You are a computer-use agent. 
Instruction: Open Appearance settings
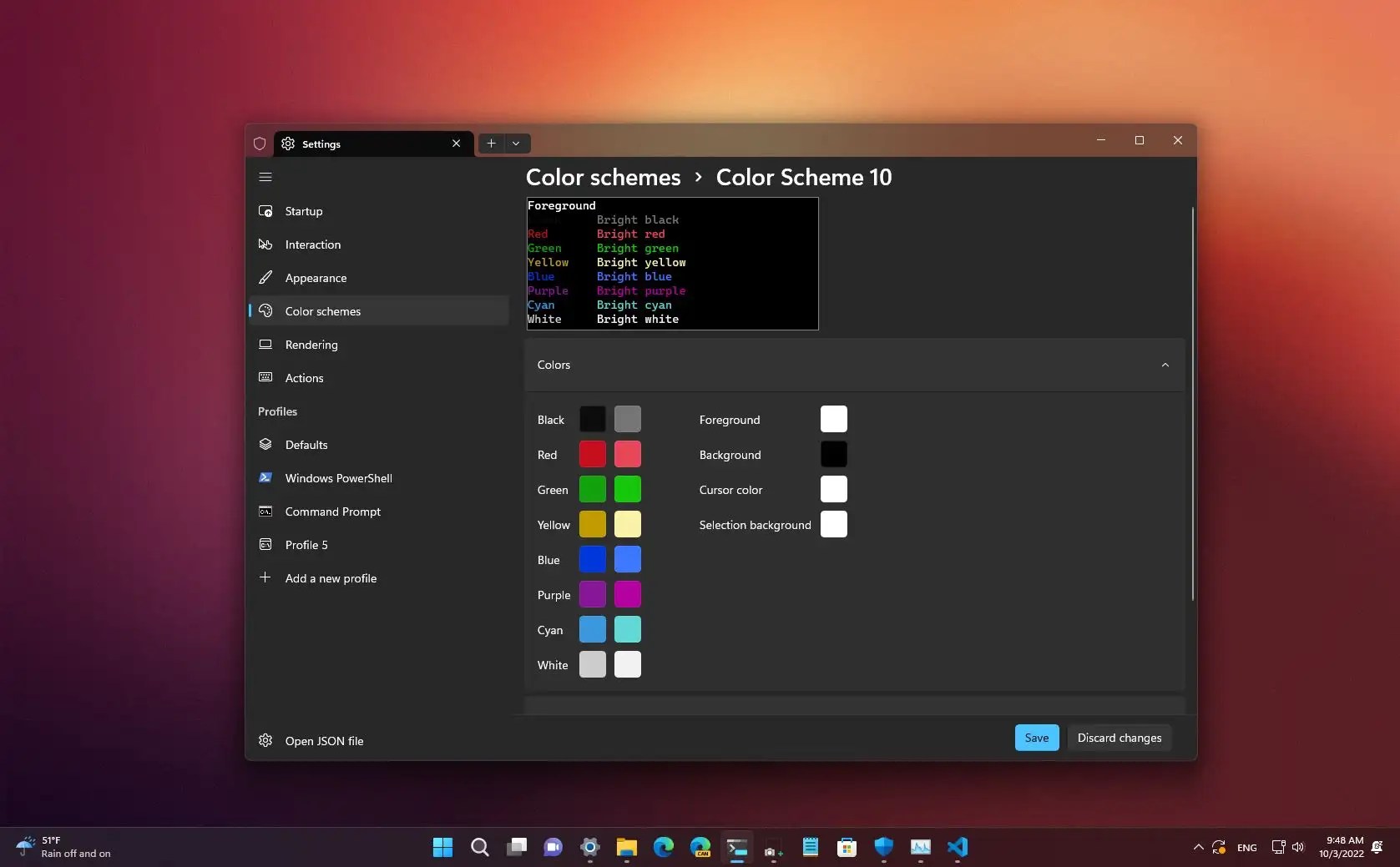tap(316, 278)
